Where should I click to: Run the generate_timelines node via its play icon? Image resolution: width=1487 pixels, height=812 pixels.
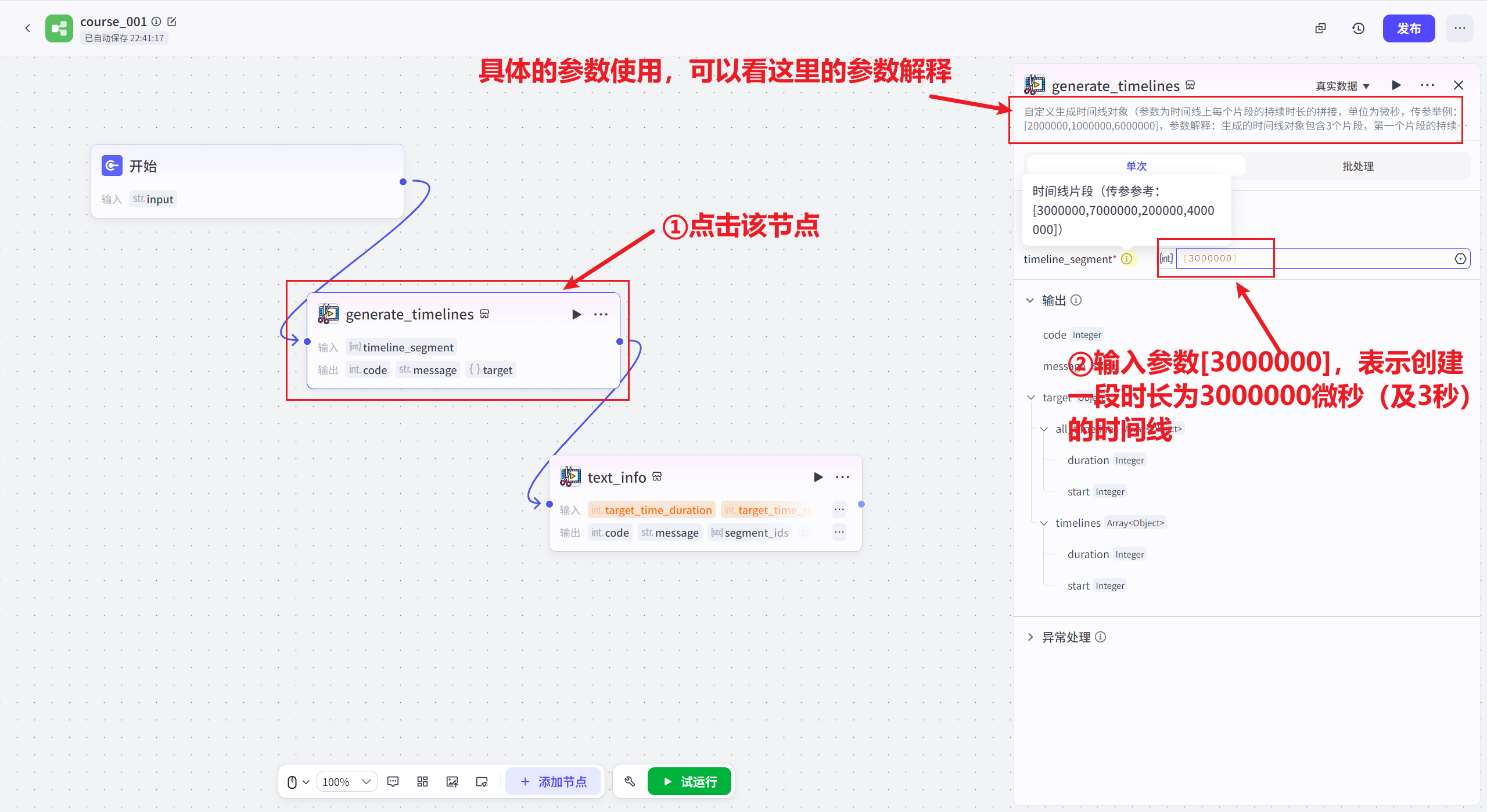(x=576, y=314)
